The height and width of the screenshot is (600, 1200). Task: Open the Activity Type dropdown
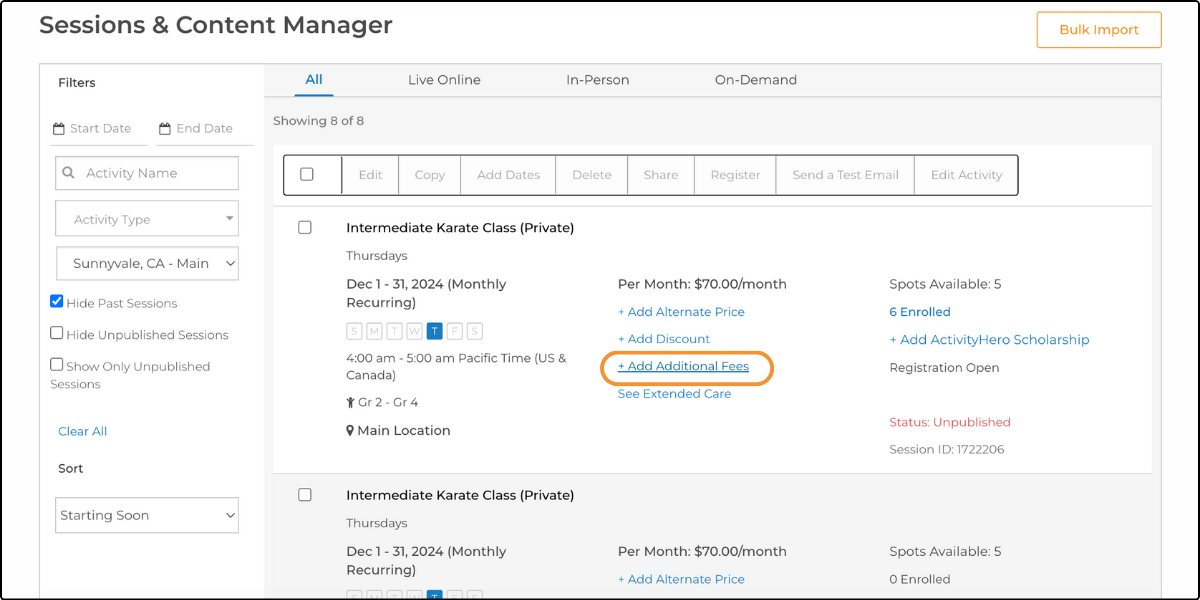147,219
